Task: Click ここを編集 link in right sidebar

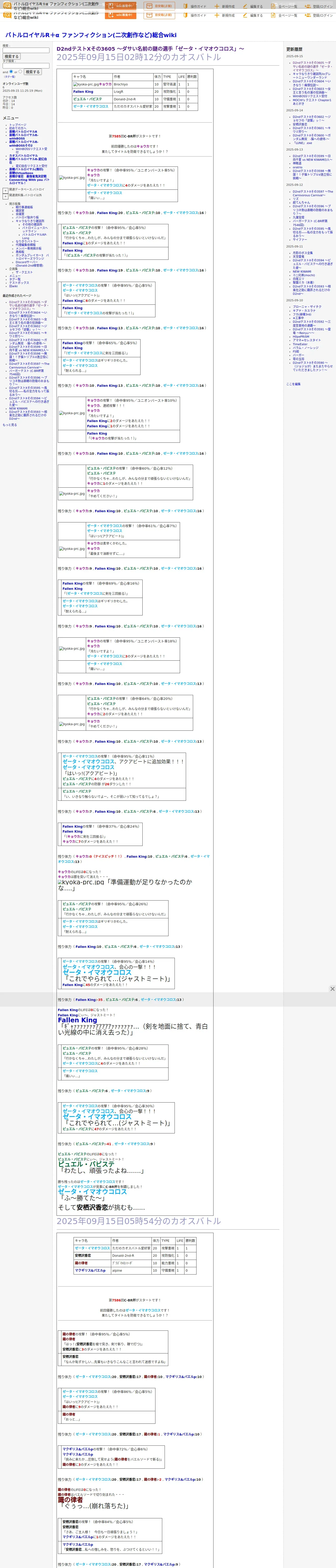Action: 293,384
